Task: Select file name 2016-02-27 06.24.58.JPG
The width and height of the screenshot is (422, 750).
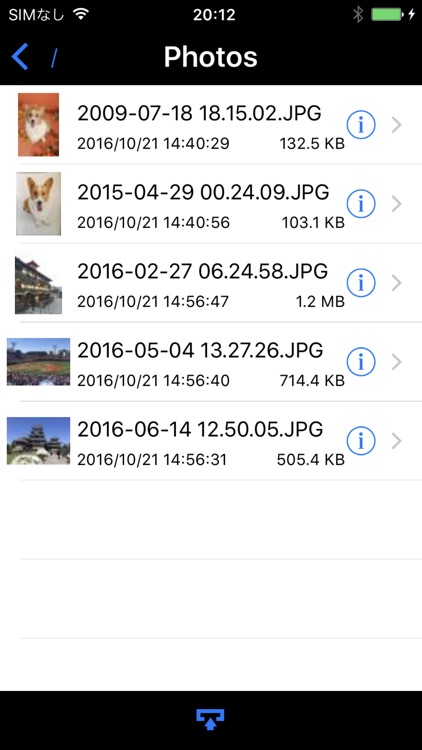Action: coord(202,271)
